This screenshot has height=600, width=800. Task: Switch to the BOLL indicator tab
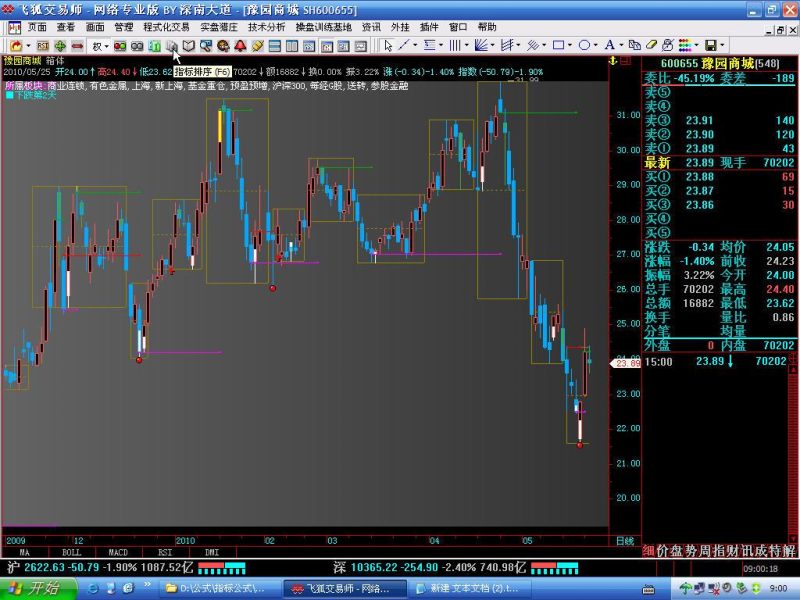pyautogui.click(x=71, y=552)
